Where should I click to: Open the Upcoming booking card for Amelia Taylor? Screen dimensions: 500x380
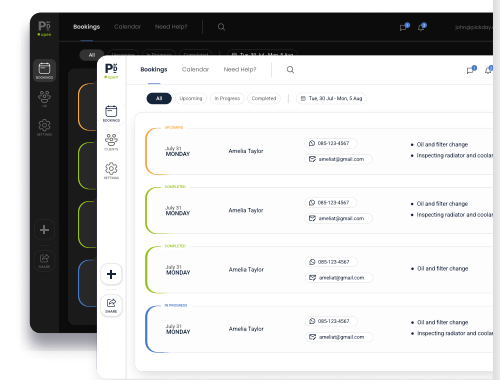319,151
